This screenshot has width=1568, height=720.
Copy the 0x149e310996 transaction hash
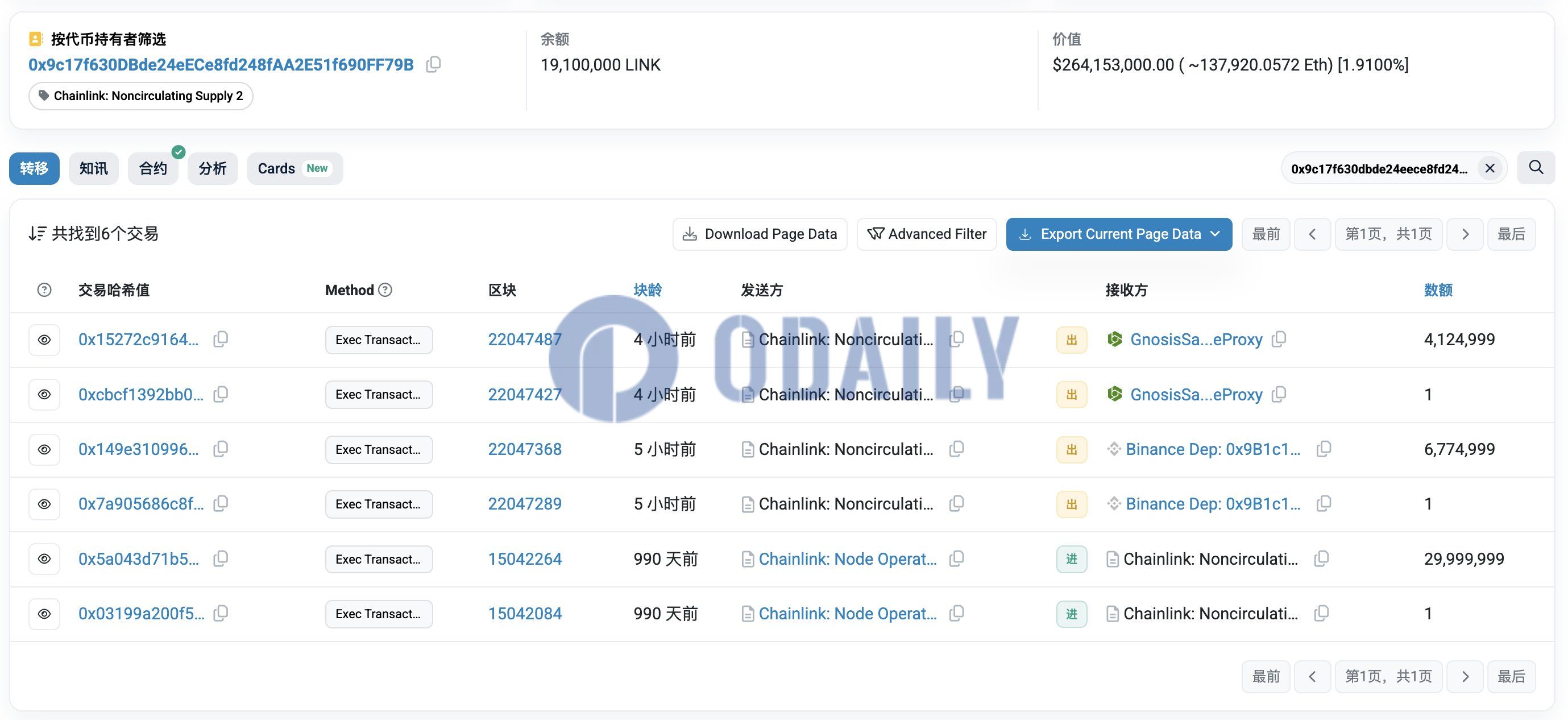click(x=221, y=449)
